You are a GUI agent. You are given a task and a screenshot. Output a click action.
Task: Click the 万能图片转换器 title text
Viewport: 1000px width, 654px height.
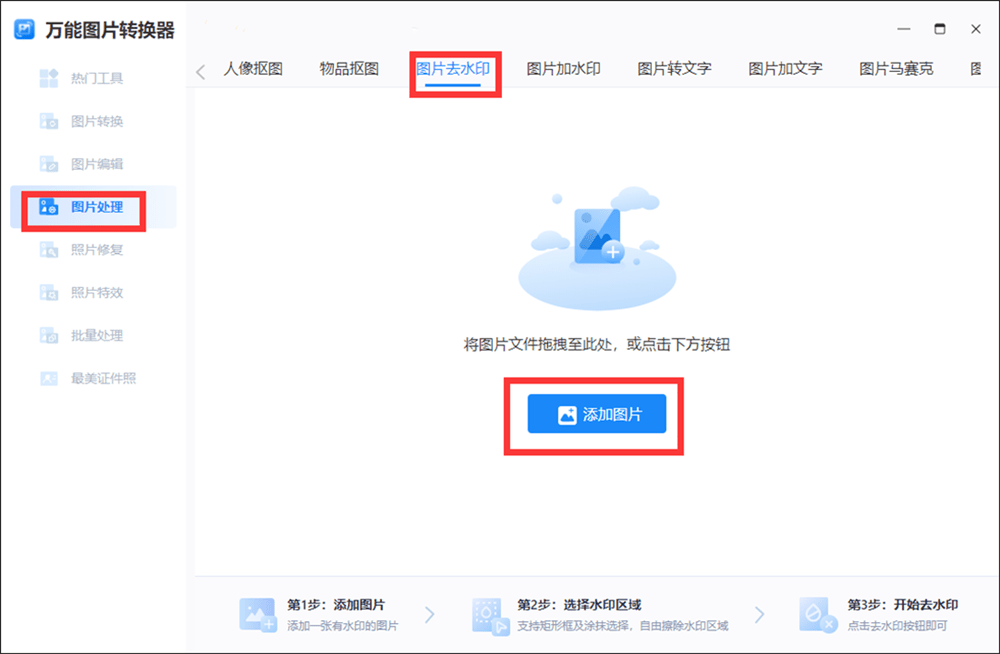point(110,30)
